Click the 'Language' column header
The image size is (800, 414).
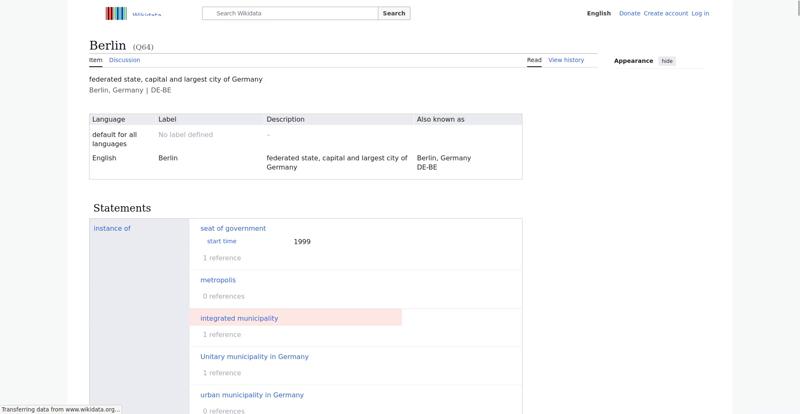(x=109, y=119)
